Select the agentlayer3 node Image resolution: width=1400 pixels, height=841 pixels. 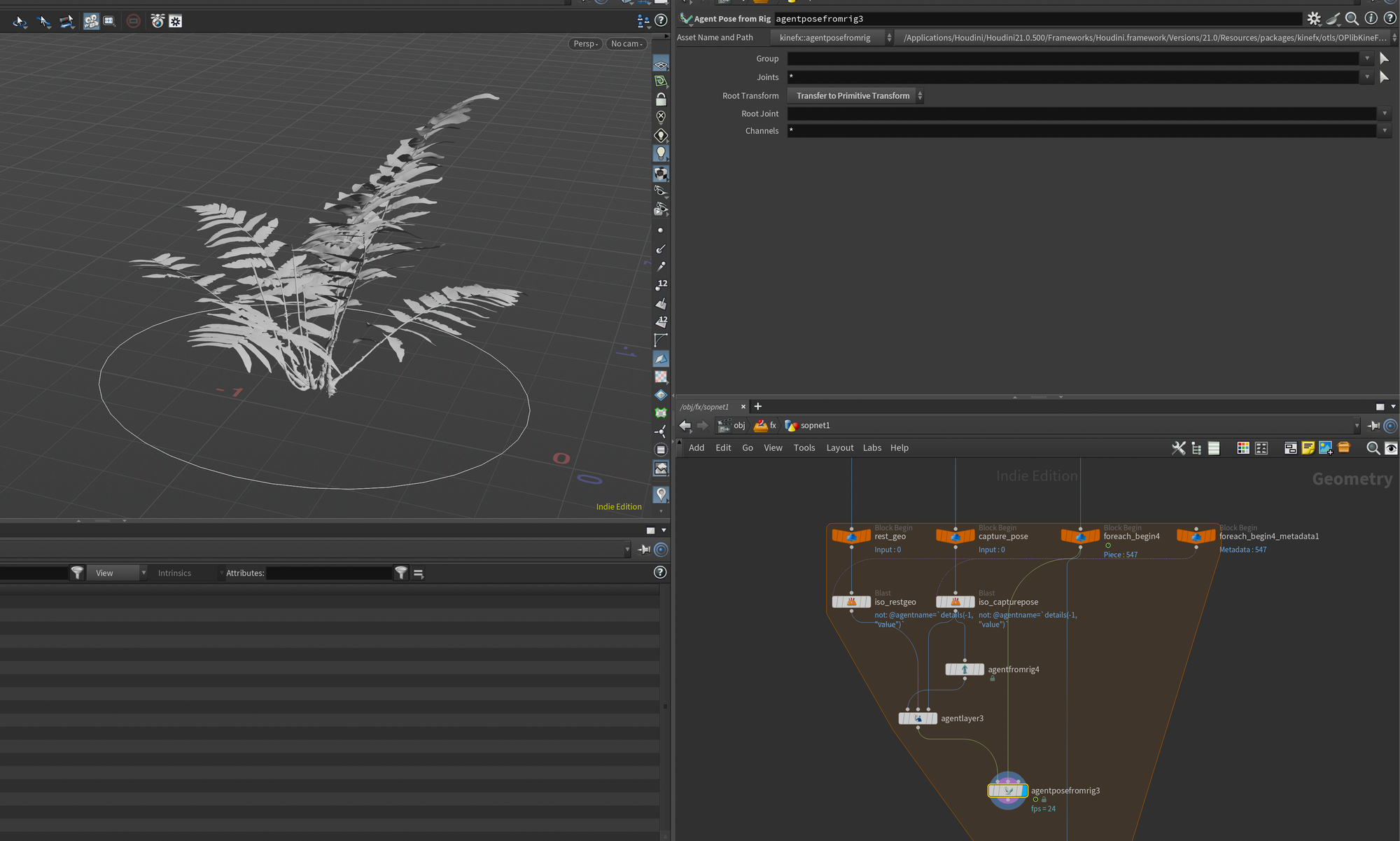[x=918, y=718]
